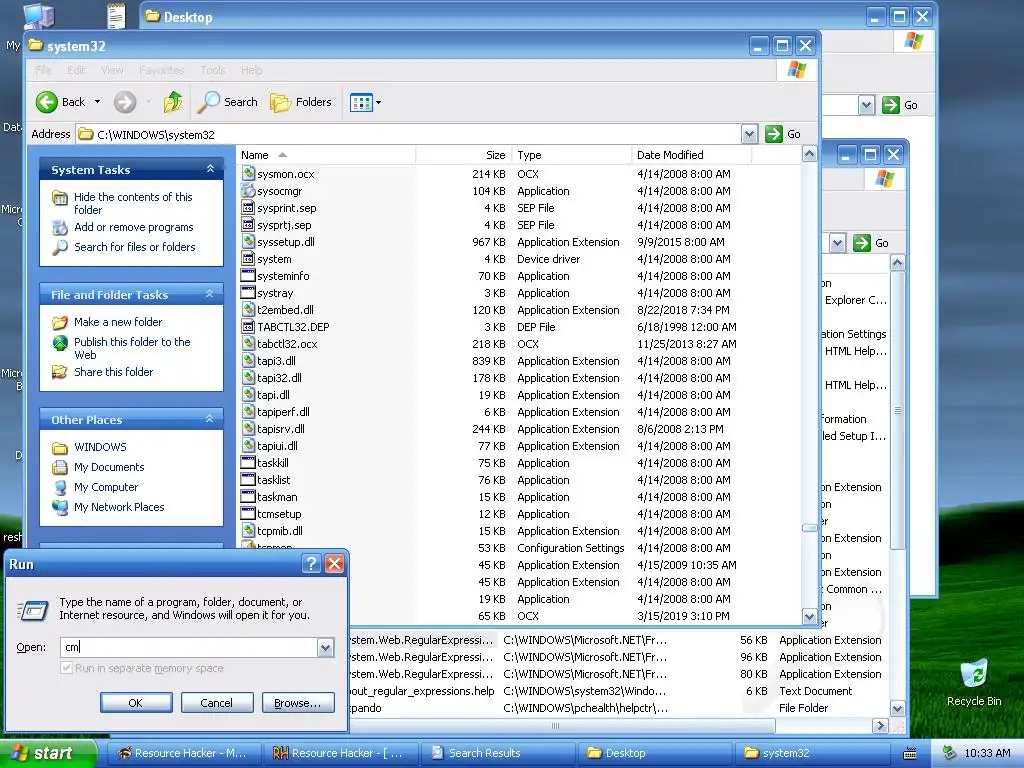Select tapi32.dll file icon
Image resolution: width=1024 pixels, height=768 pixels.
[248, 377]
